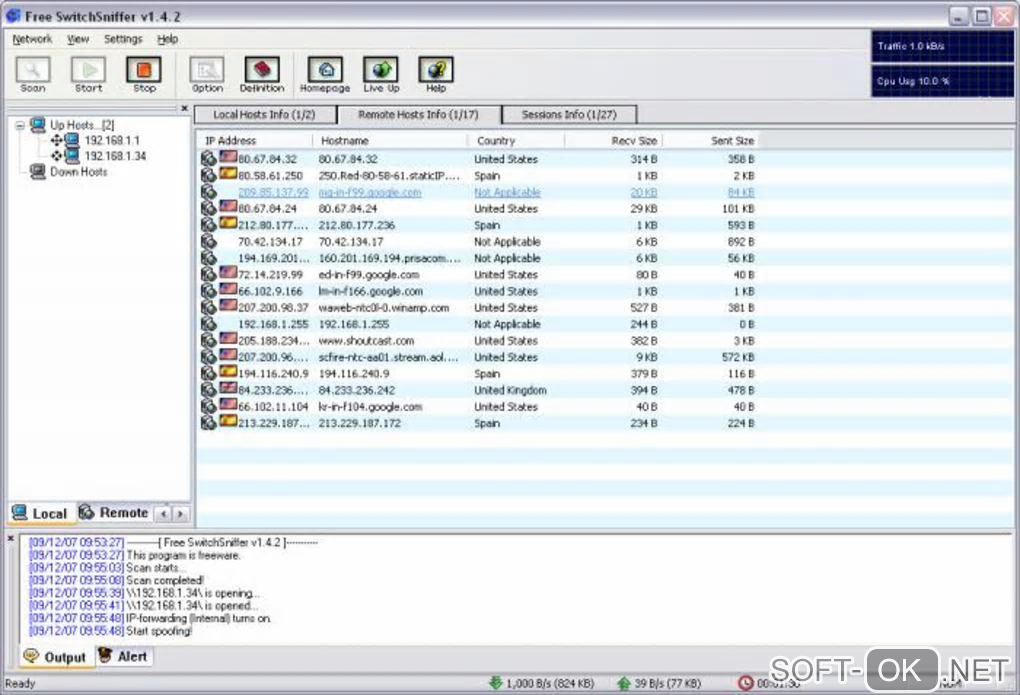Click the mg-in-f99.google.com hostname link
The width and height of the screenshot is (1020, 695).
[x=369, y=193]
